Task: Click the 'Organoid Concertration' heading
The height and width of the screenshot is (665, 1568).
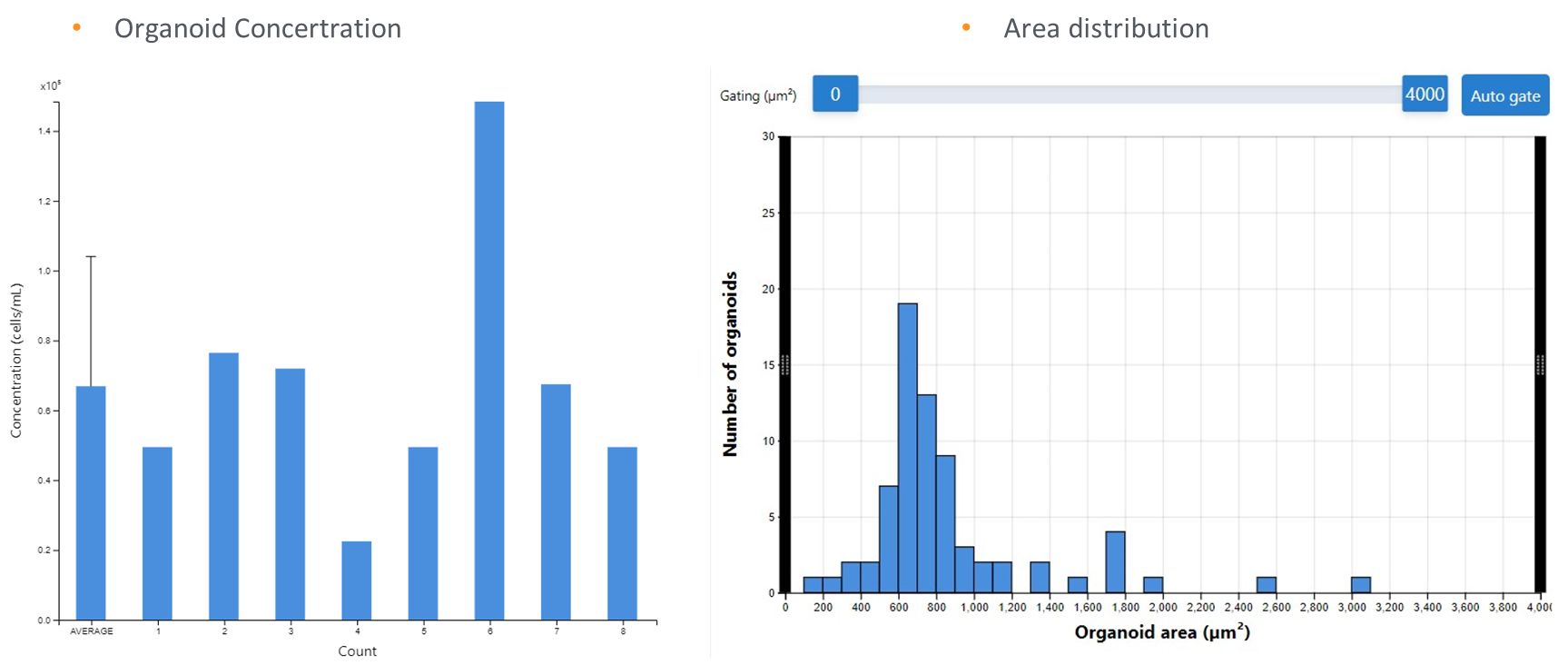Action: click(x=258, y=28)
